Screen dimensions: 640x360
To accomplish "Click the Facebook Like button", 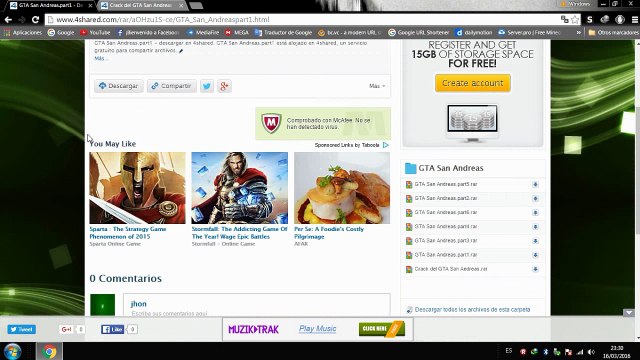I will (x=112, y=329).
